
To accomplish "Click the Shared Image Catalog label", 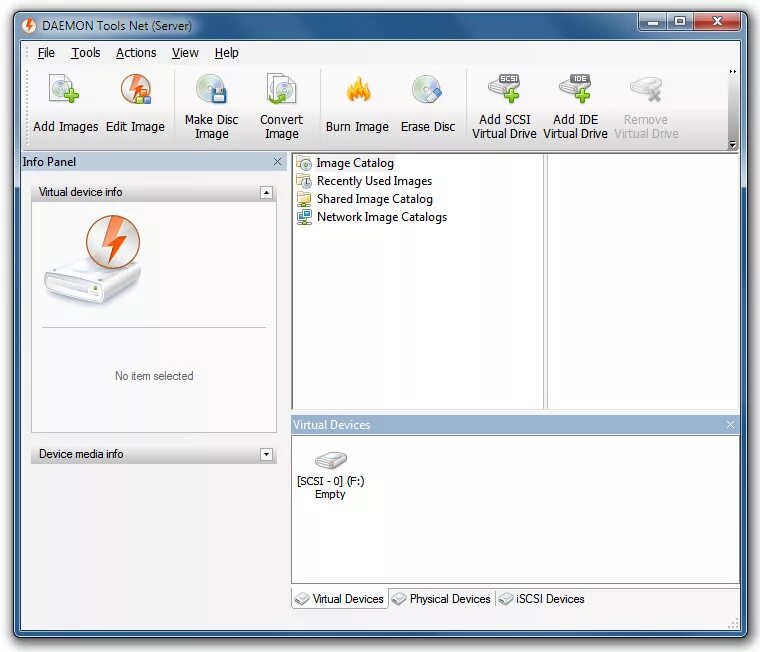I will [375, 199].
